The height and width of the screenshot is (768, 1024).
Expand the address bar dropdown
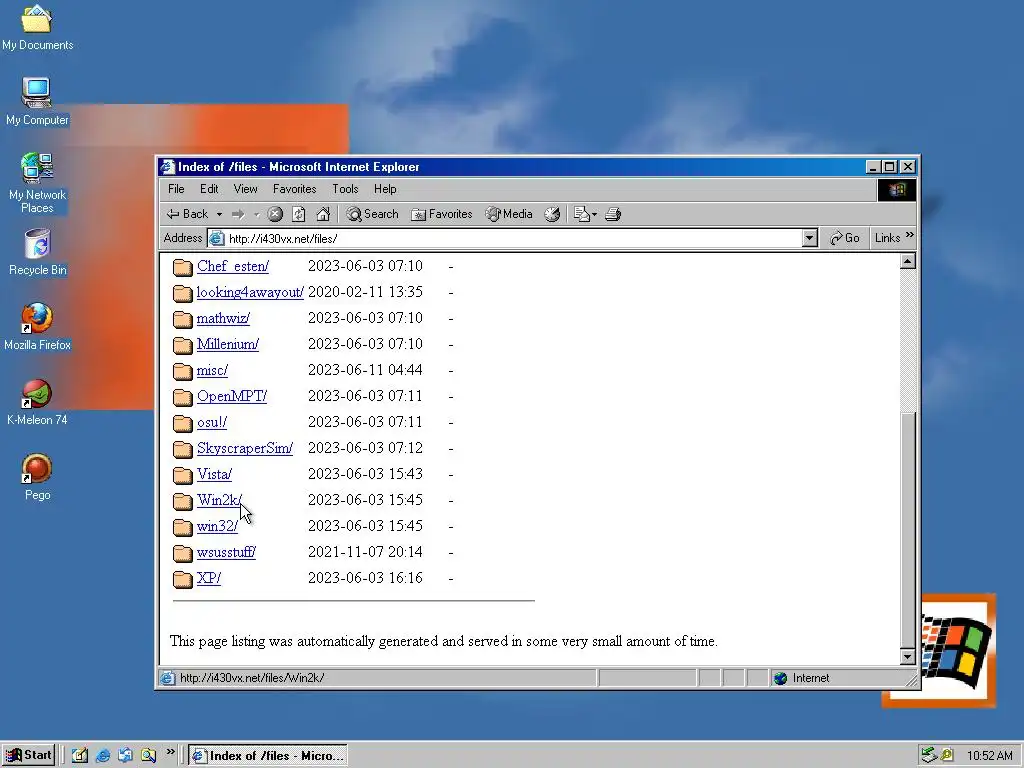click(809, 238)
